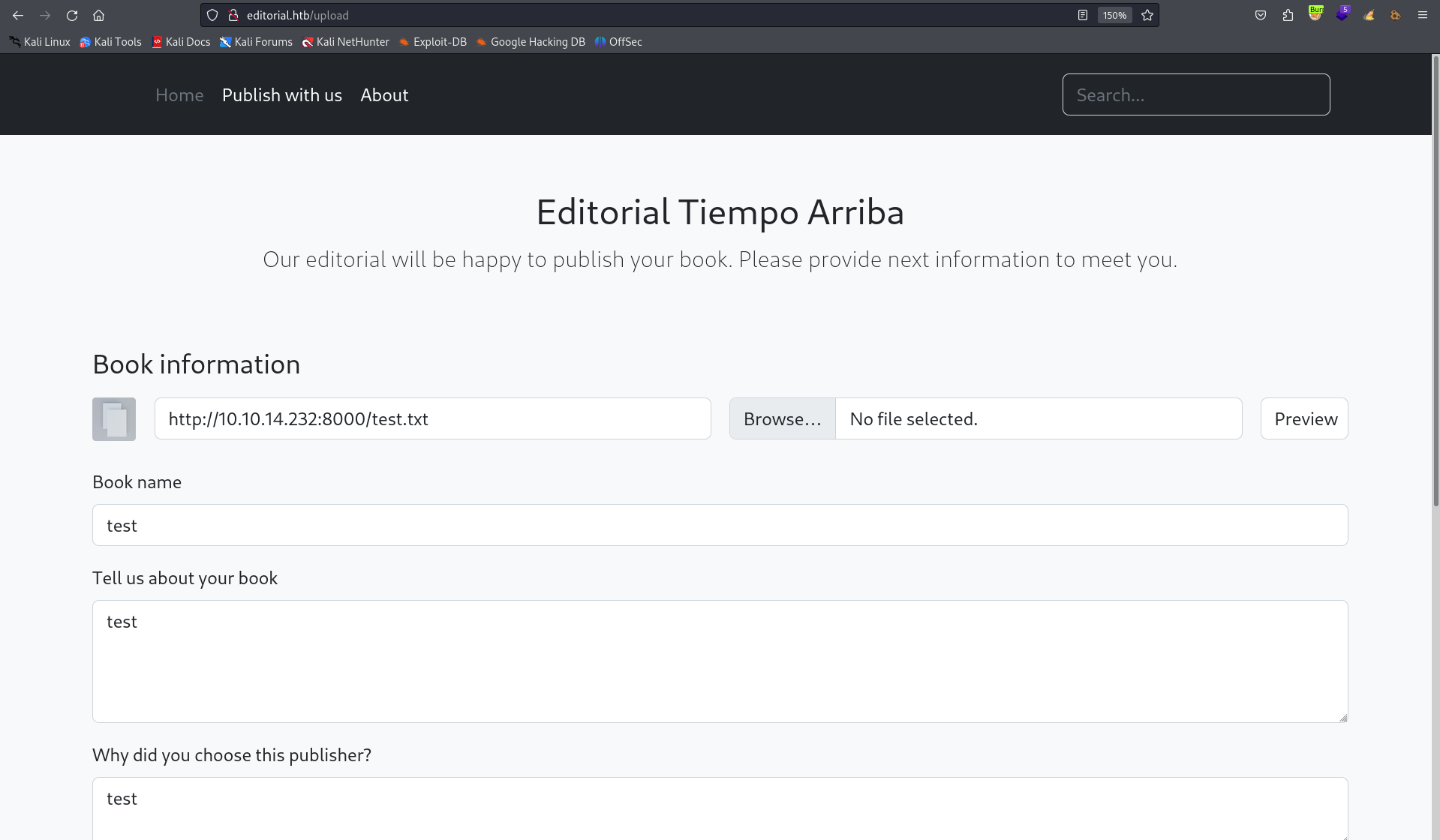Image resolution: width=1440 pixels, height=840 pixels.
Task: Open the Burp proxy extension icon
Action: click(x=1315, y=14)
